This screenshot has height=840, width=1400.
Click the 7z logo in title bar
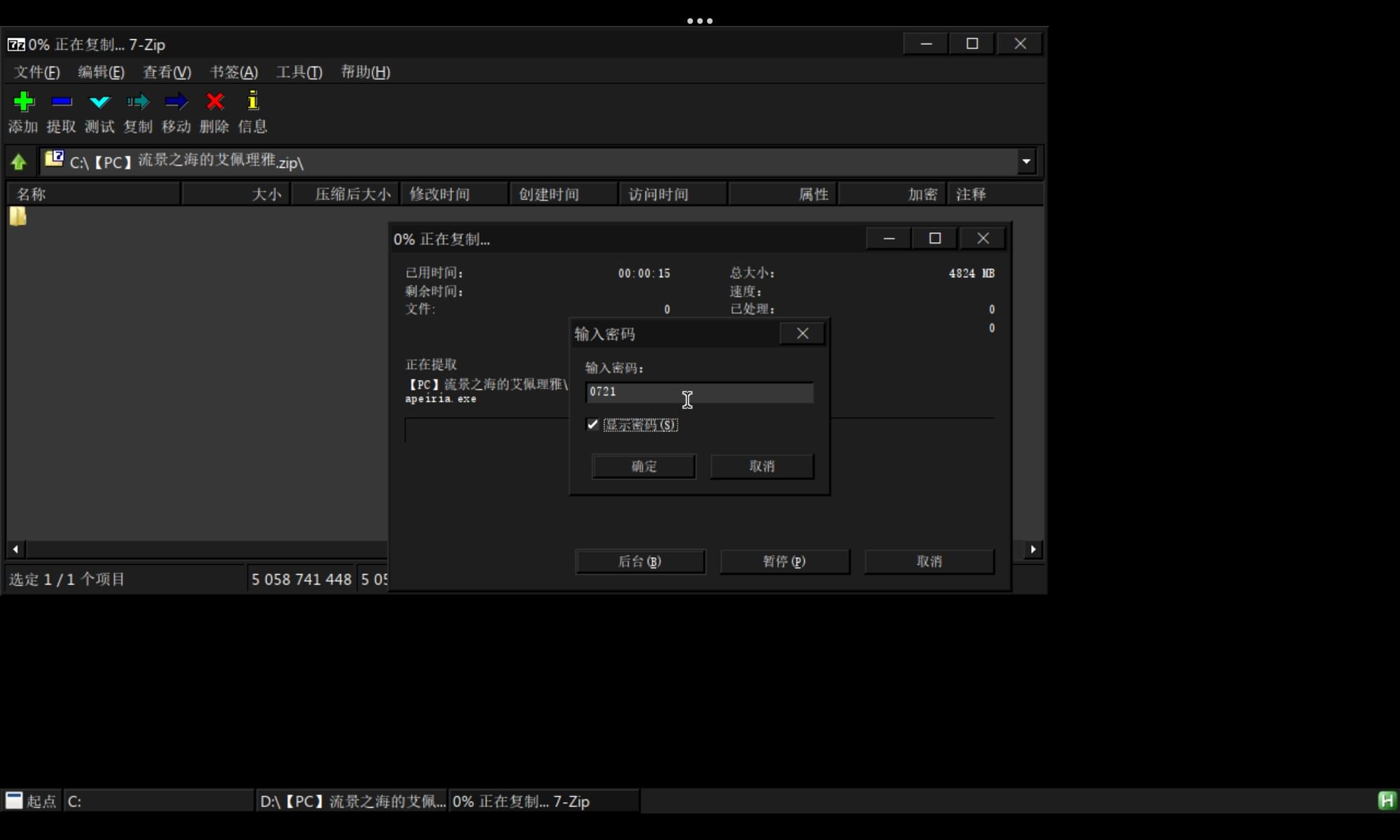(x=16, y=45)
